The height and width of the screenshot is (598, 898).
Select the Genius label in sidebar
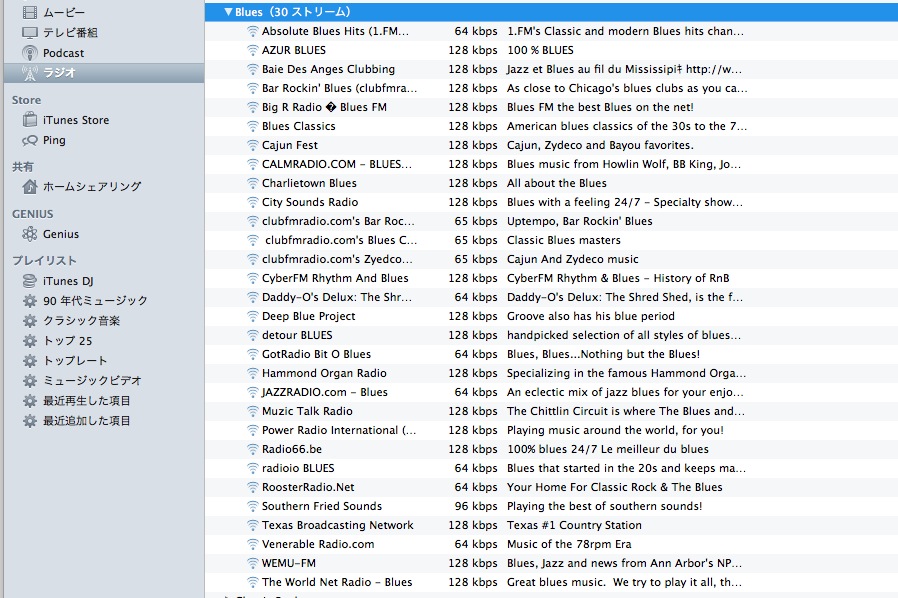(x=61, y=234)
